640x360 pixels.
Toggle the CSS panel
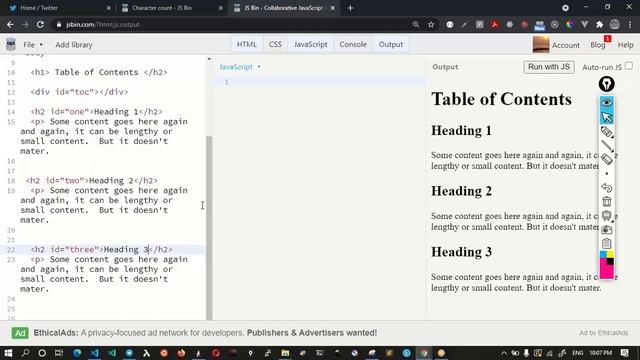click(x=275, y=44)
